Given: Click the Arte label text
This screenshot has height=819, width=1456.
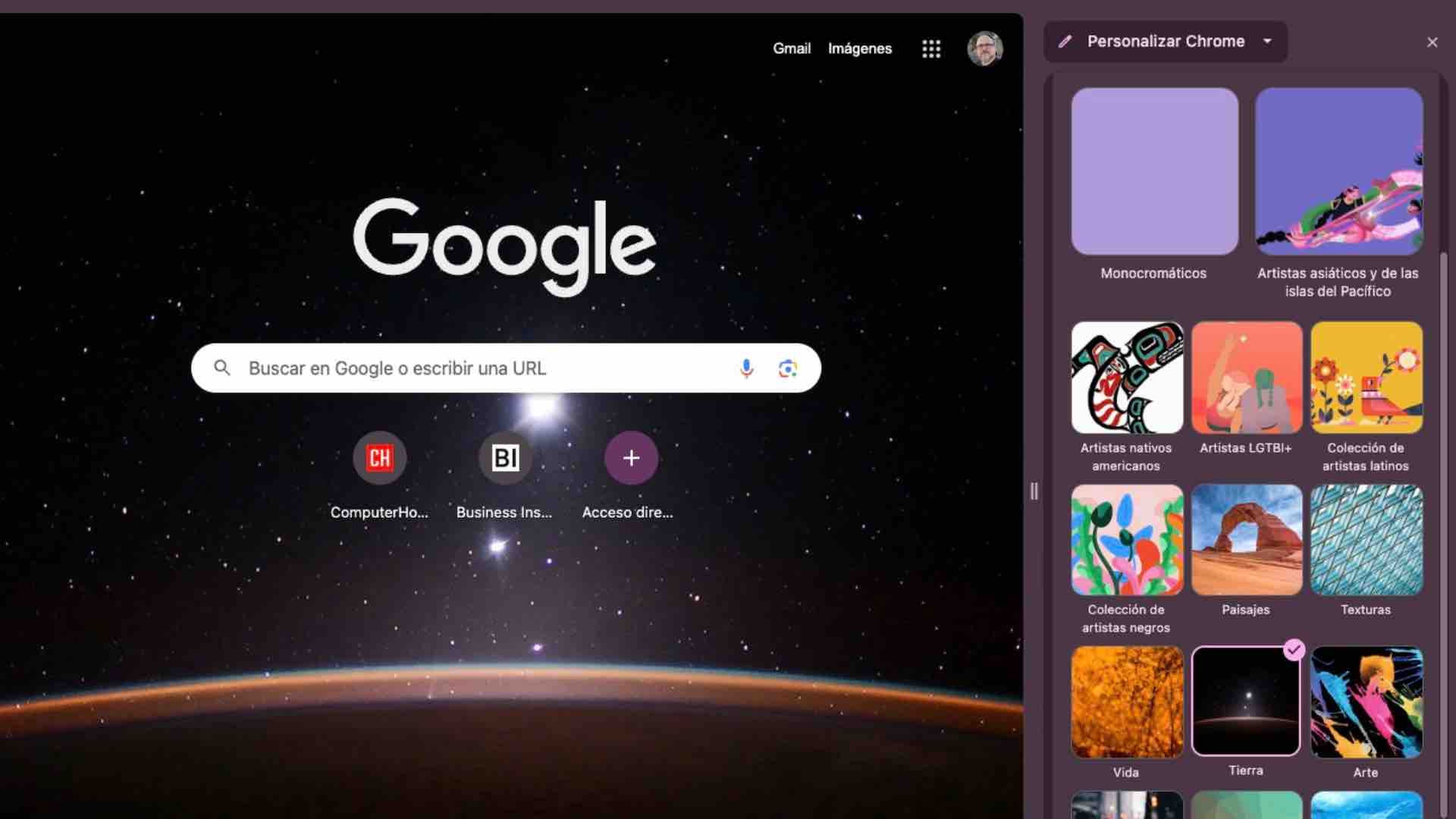Looking at the screenshot, I should 1365,773.
